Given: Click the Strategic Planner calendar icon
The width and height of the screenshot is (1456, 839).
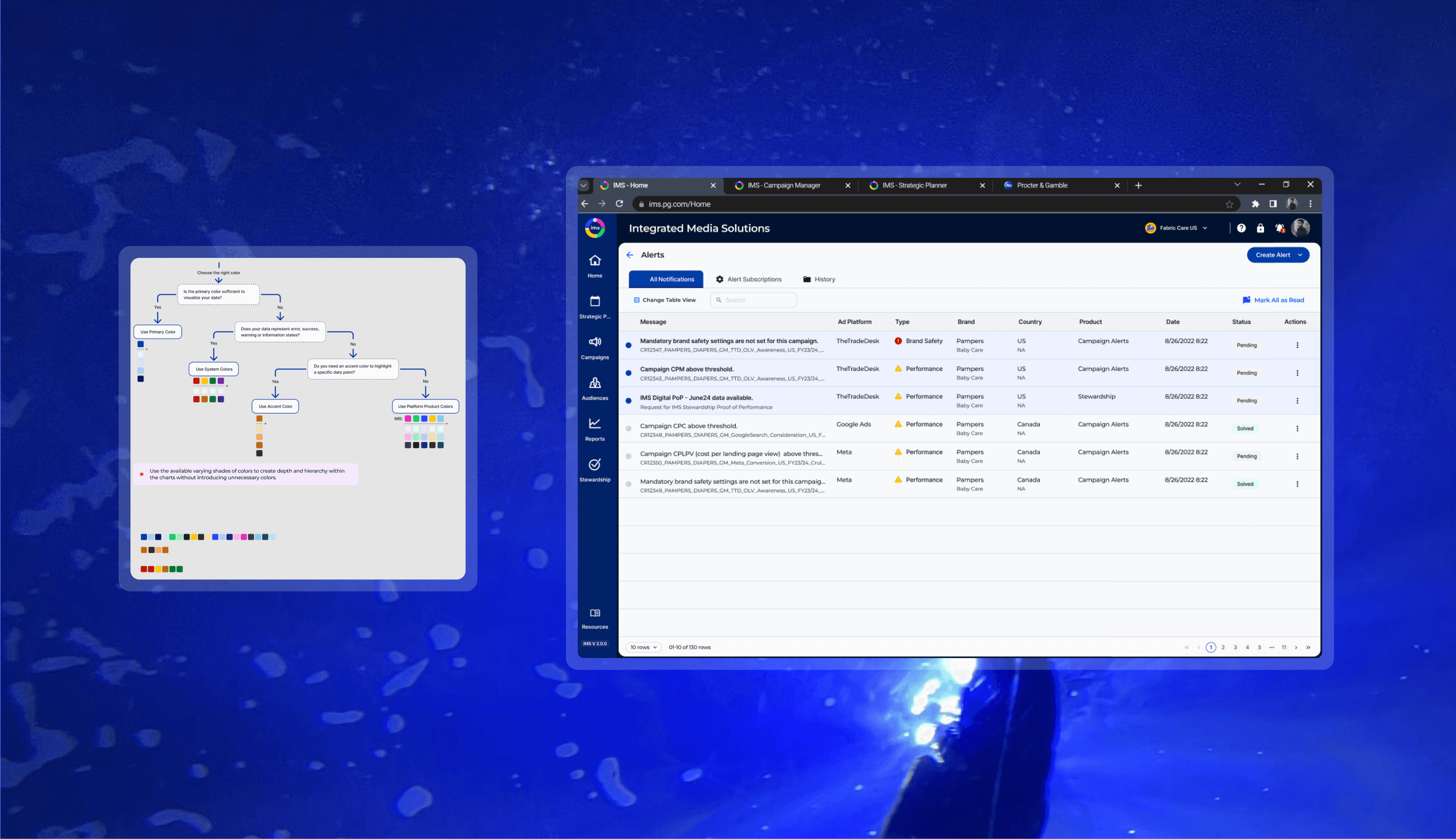Looking at the screenshot, I should (x=595, y=301).
